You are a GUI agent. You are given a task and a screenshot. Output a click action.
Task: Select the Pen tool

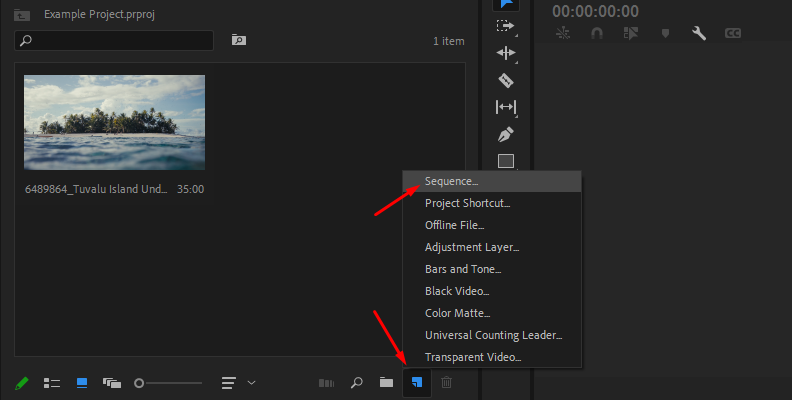pyautogui.click(x=506, y=134)
